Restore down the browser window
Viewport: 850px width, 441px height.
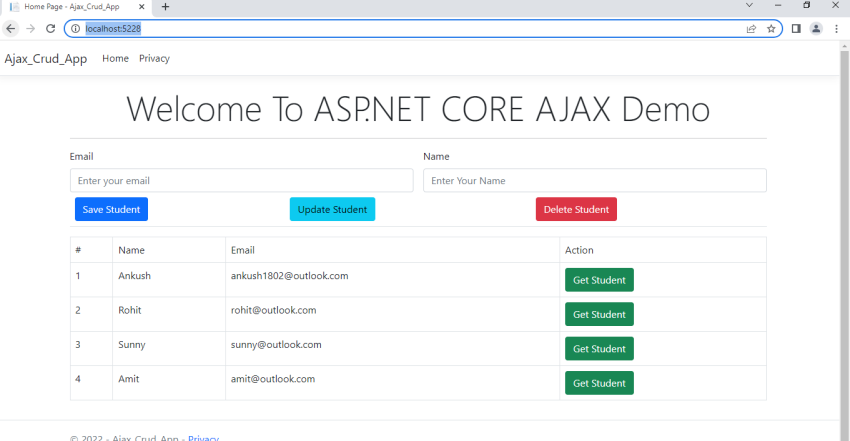click(x=807, y=5)
